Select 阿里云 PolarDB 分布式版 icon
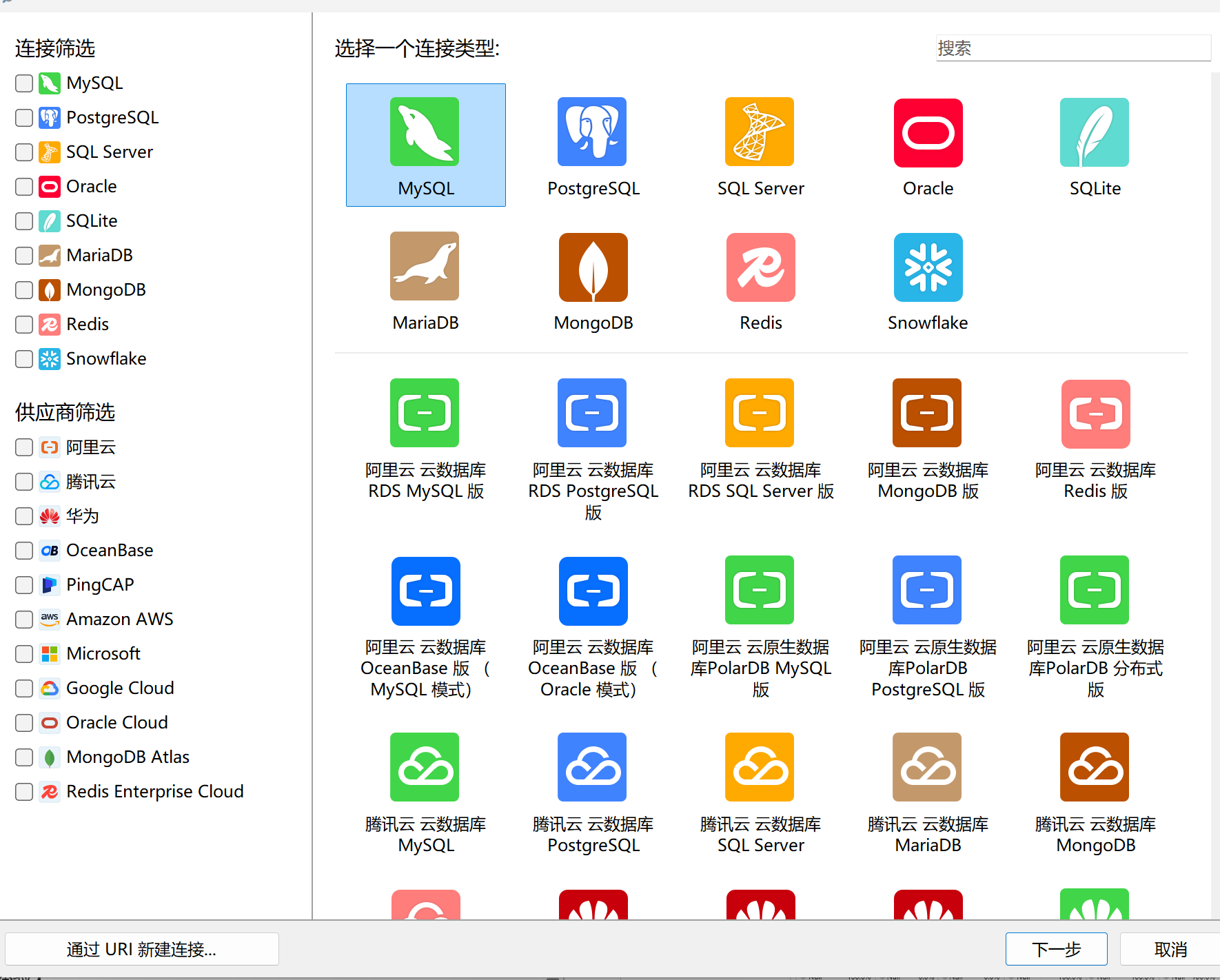Screen dimensions: 1220x980 pyautogui.click(x=1095, y=590)
